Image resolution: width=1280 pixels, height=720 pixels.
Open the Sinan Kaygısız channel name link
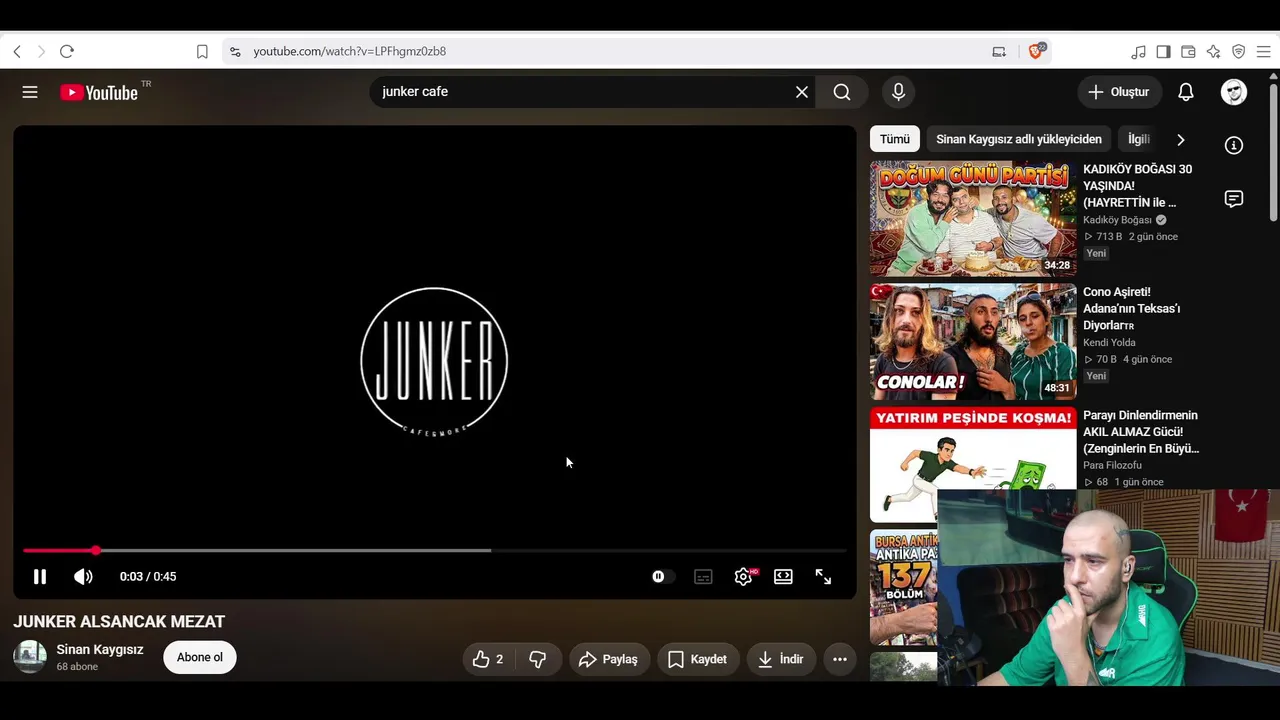(x=100, y=650)
